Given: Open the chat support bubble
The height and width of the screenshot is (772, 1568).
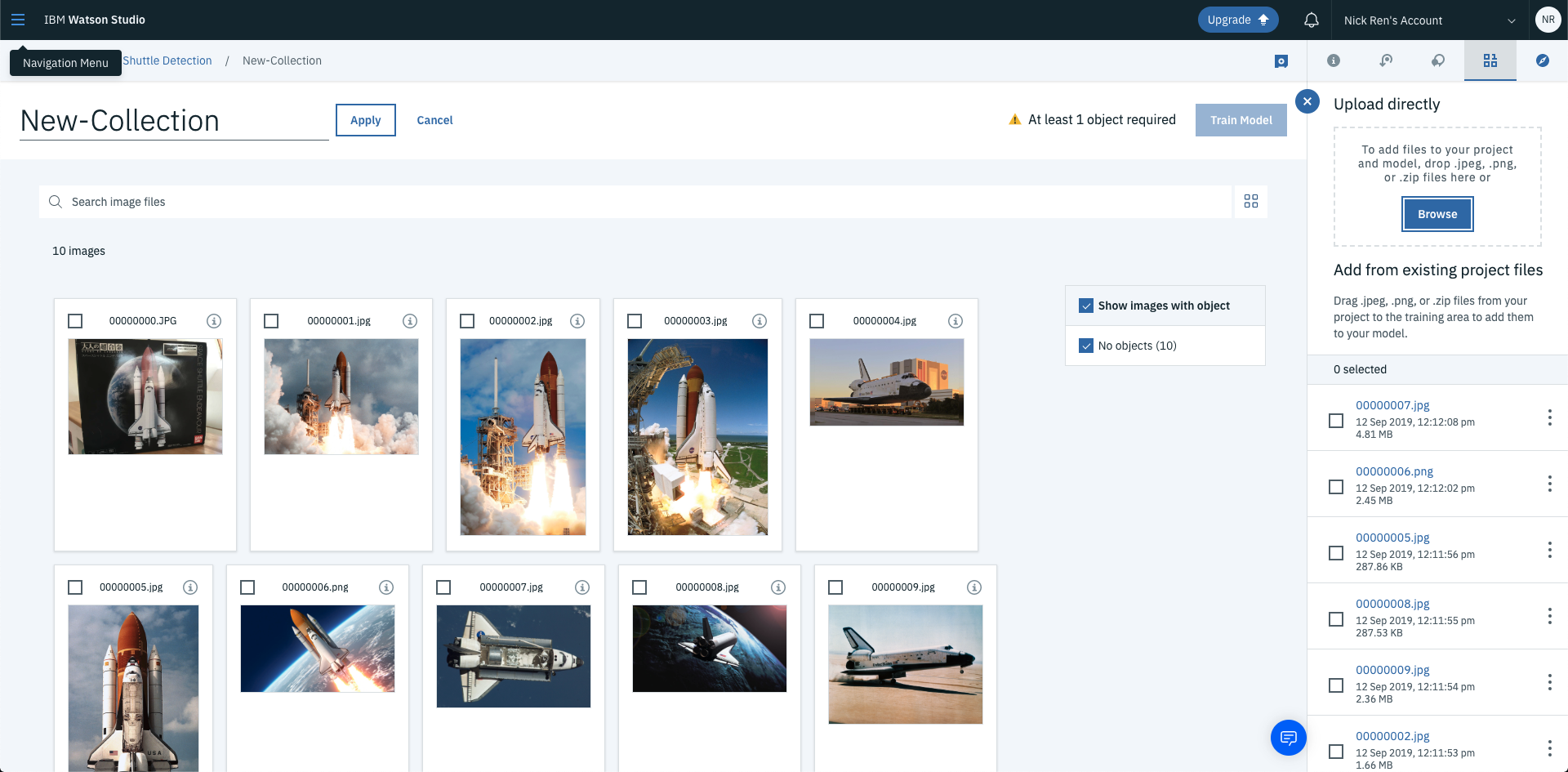Looking at the screenshot, I should pyautogui.click(x=1289, y=738).
